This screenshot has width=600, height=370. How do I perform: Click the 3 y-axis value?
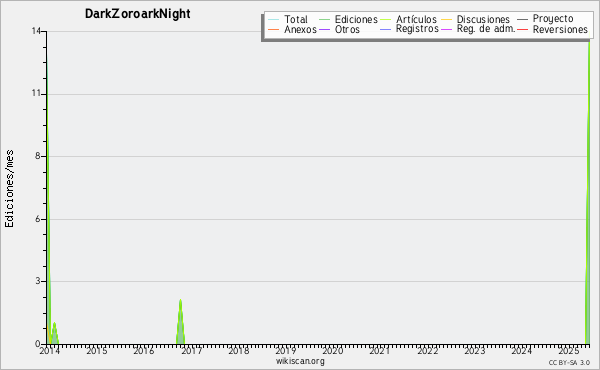click(x=38, y=281)
